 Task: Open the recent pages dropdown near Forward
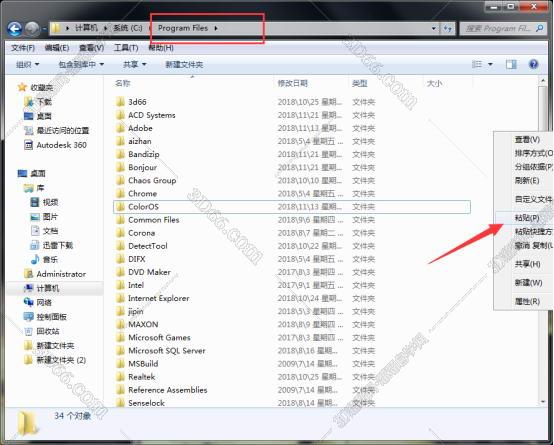(x=44, y=29)
